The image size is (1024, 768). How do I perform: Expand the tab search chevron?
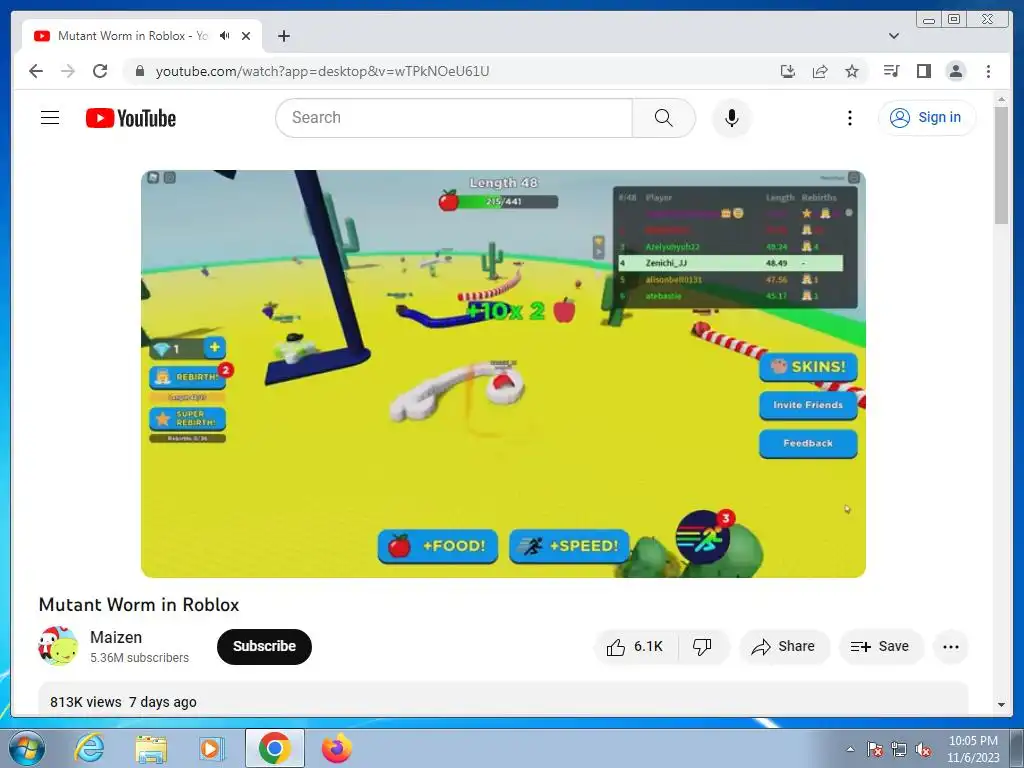tap(894, 36)
